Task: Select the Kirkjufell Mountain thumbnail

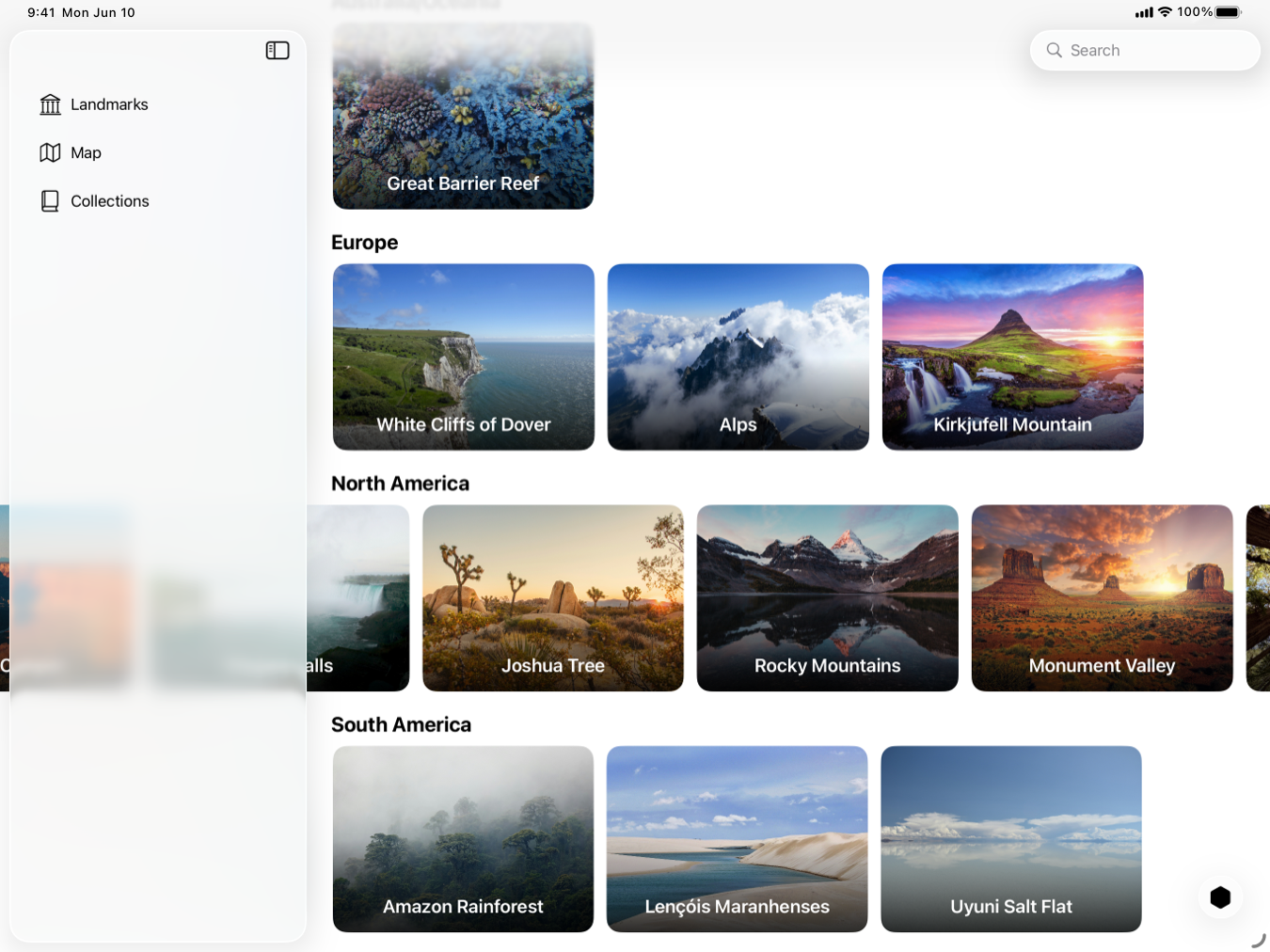Action: pos(1012,357)
